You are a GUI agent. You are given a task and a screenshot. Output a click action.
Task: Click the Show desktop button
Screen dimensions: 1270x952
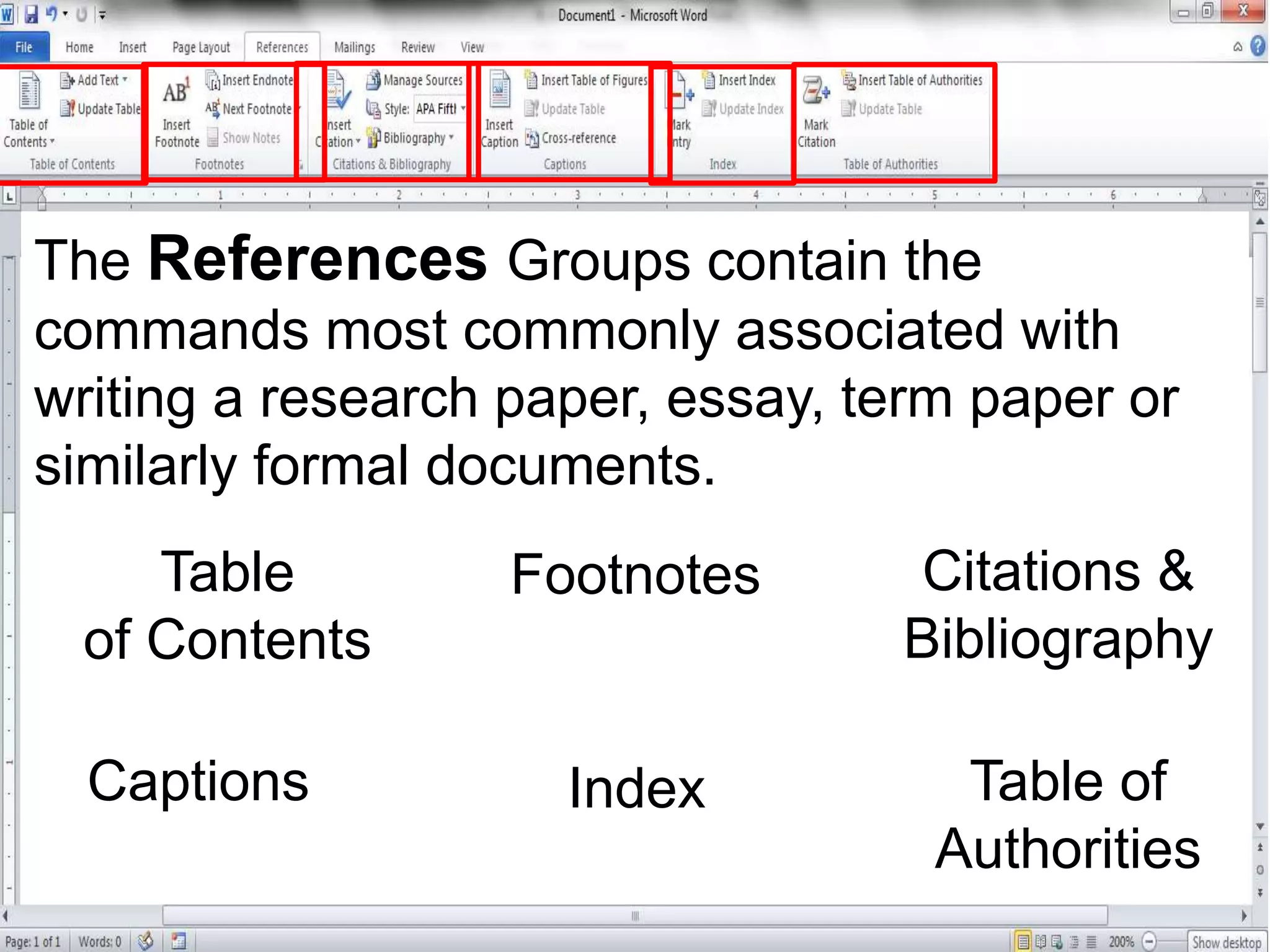click(1227, 942)
